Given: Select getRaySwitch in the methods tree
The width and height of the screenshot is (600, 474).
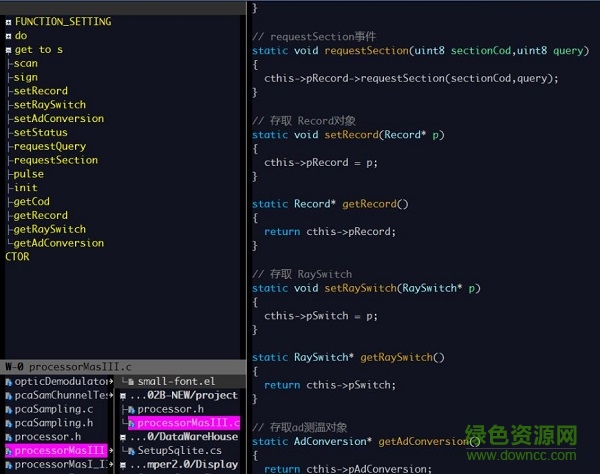Looking at the screenshot, I should [50, 229].
